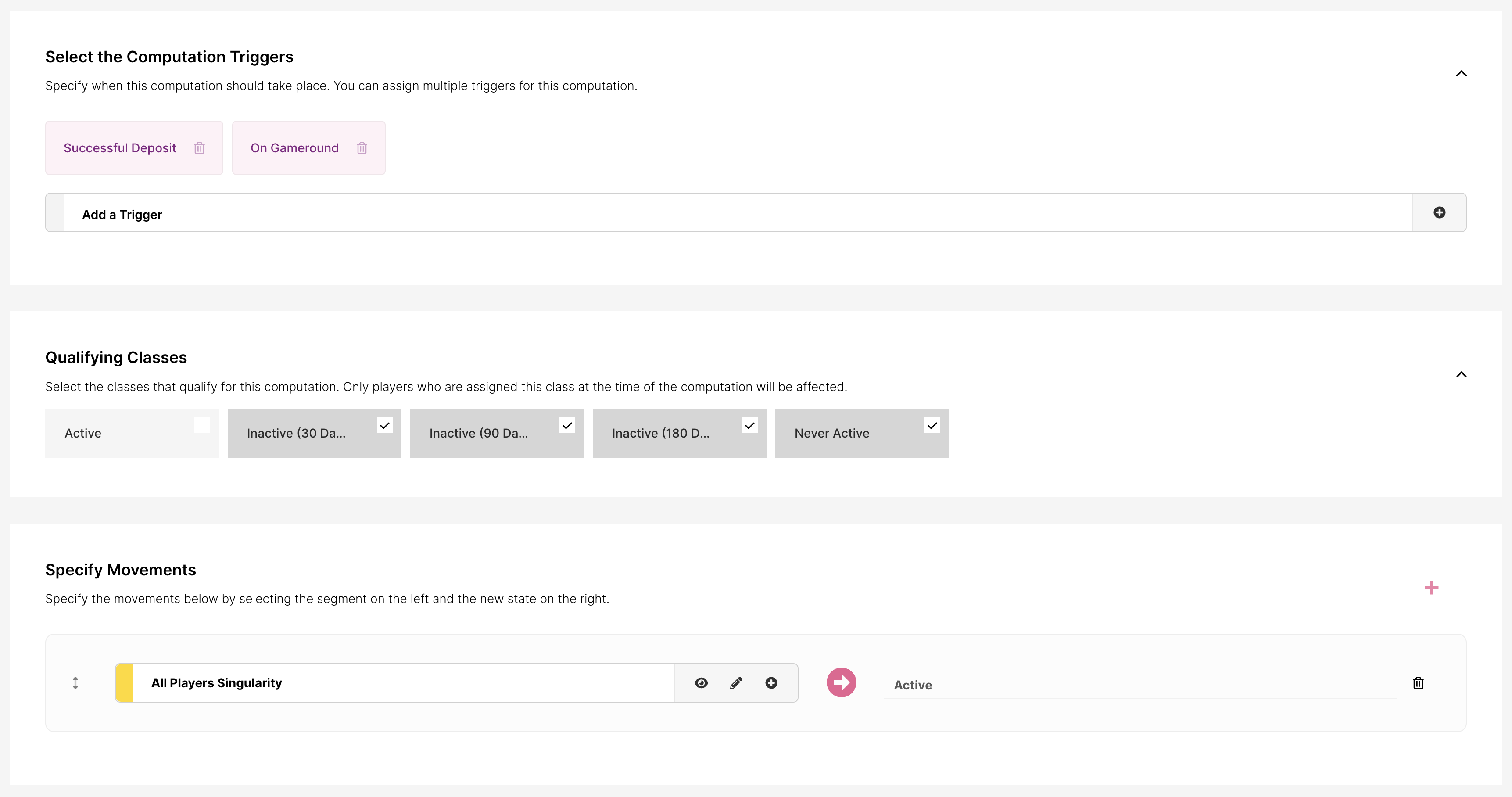Select the All Players Singularity segment field
Screen dimensions: 1512x797
404,682
